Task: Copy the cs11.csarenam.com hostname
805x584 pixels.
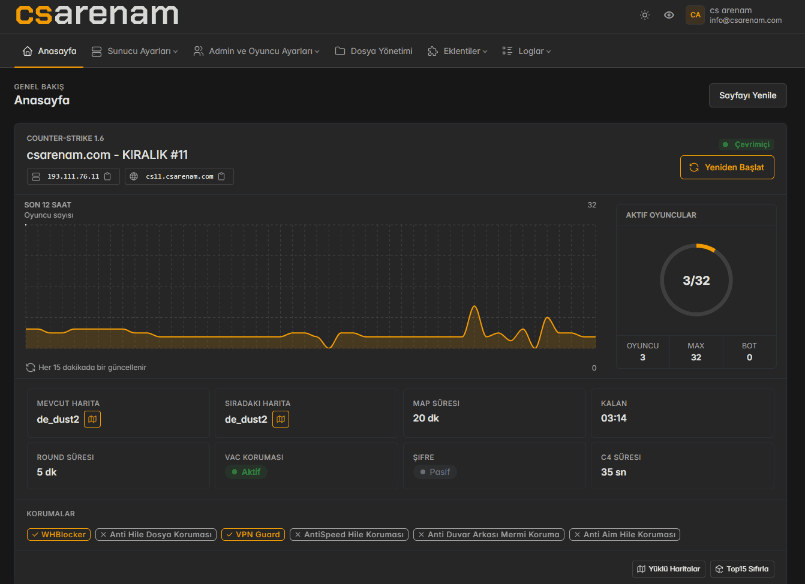Action: click(222, 177)
